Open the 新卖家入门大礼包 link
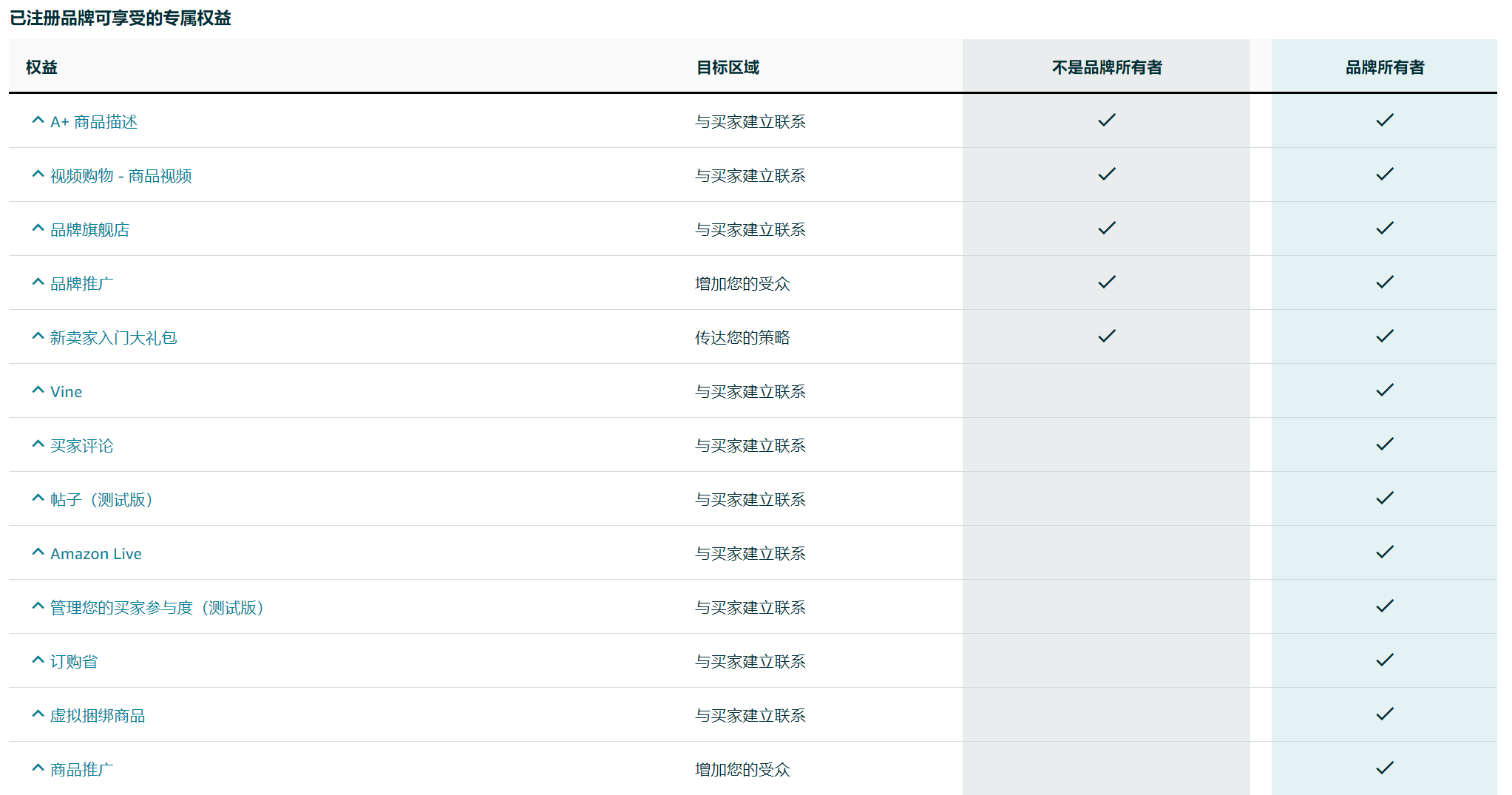Image resolution: width=1512 pixels, height=795 pixels. coord(114,338)
